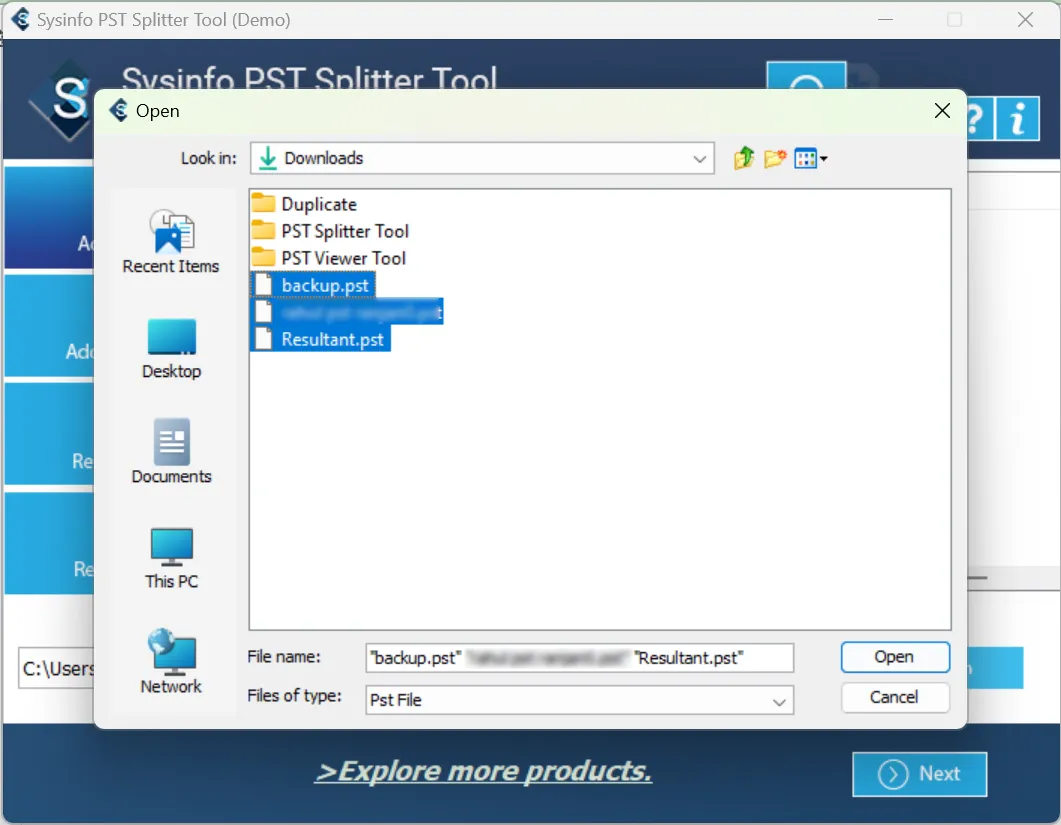Create a new folder using toolbar icon
The image size is (1061, 825).
775,158
